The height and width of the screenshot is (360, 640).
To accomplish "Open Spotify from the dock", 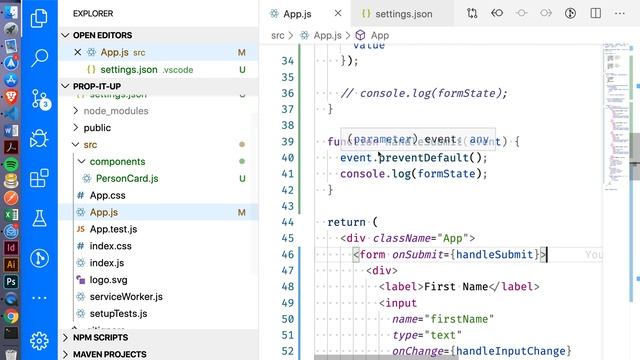I will click(x=11, y=164).
